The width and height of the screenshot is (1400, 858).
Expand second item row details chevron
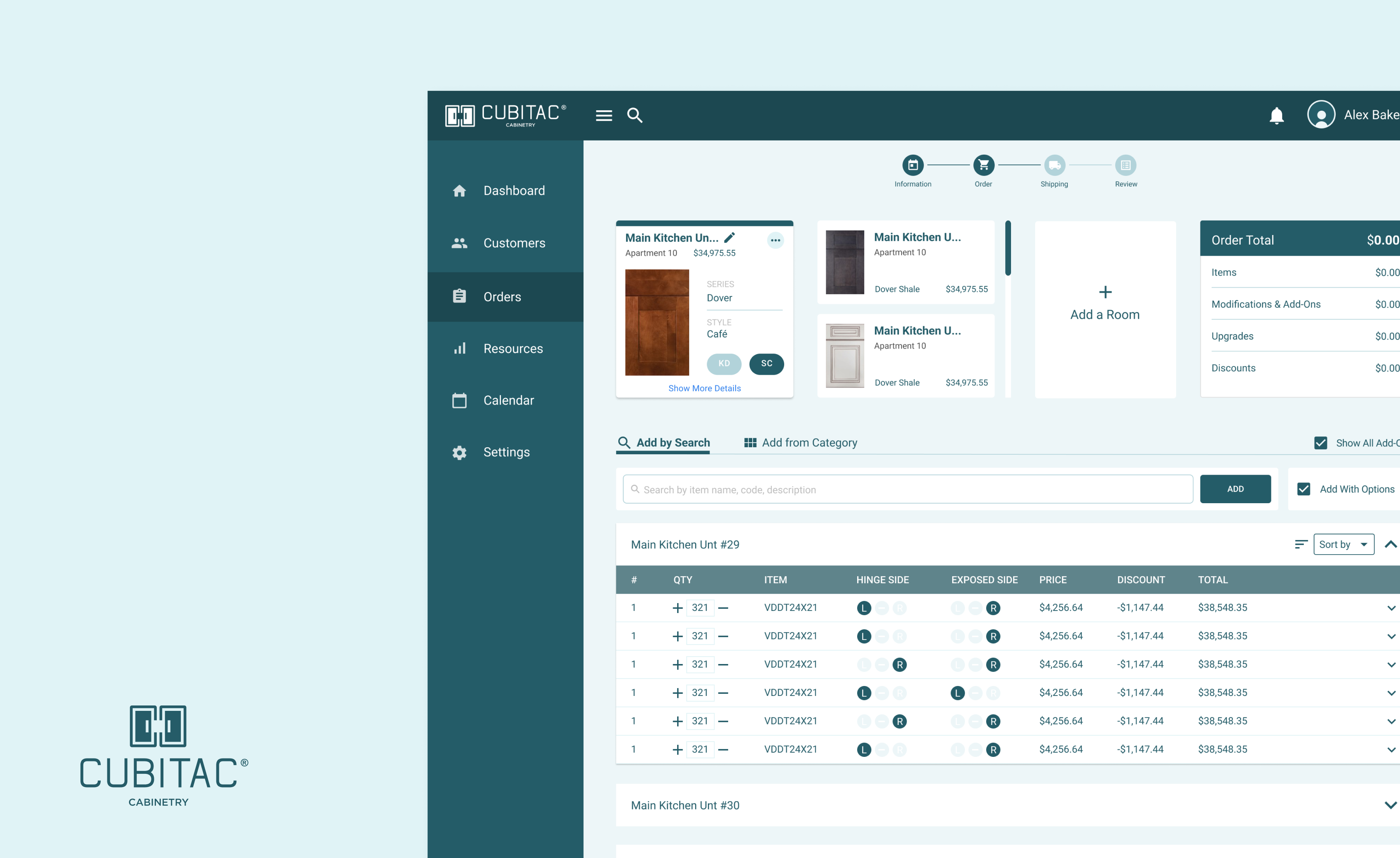point(1391,637)
